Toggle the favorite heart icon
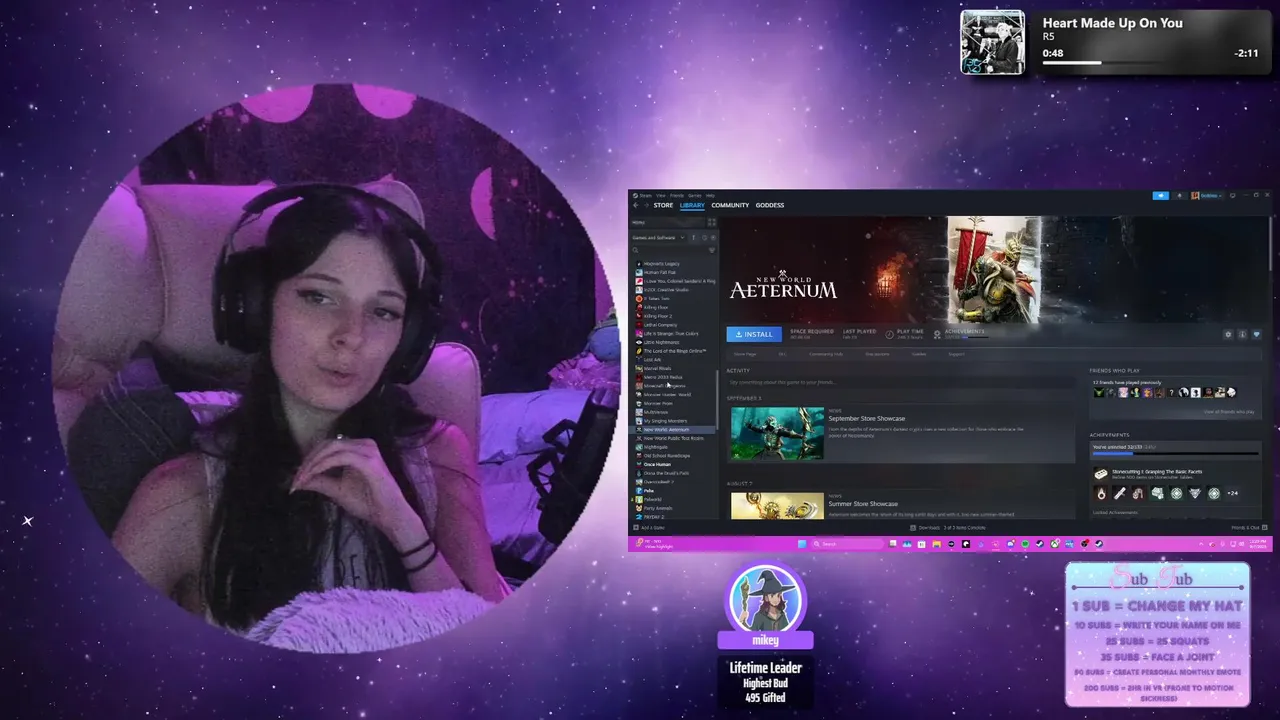 coord(1257,334)
